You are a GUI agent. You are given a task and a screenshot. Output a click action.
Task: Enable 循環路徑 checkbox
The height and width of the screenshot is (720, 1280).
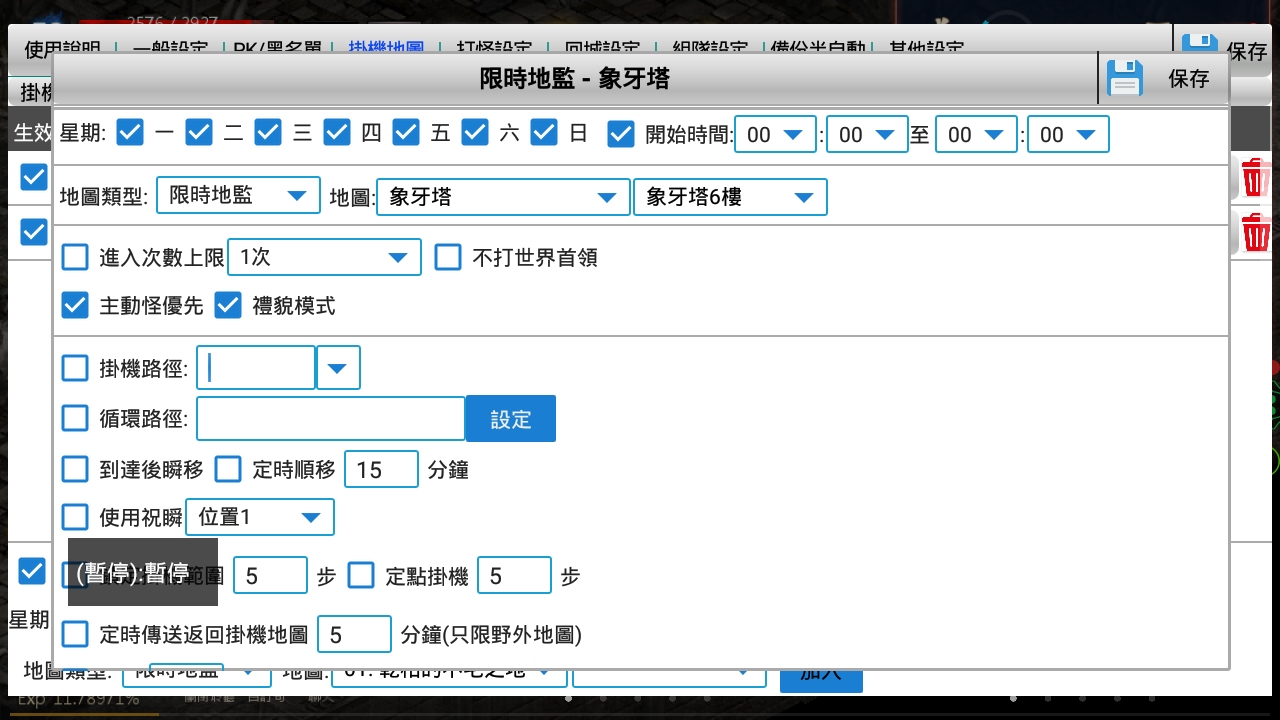coord(76,416)
